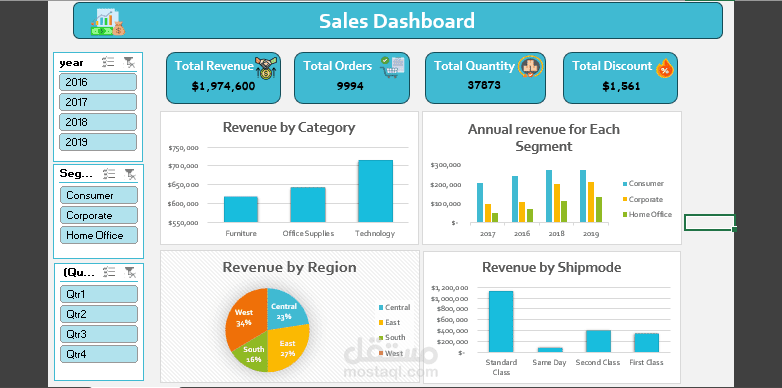Click the Central slice of the pie chart

coord(287,310)
